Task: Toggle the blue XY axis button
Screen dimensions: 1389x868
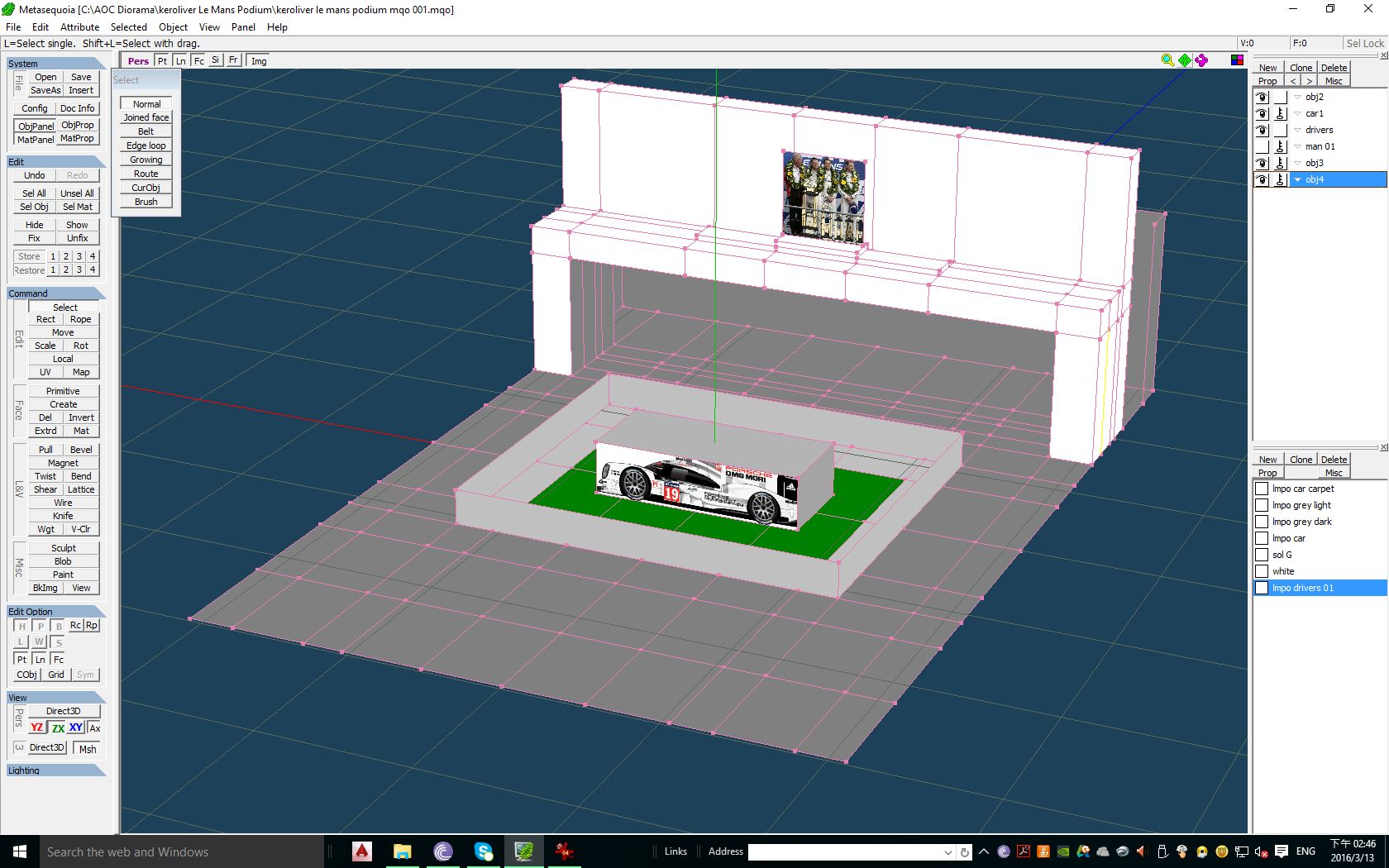Action: [x=76, y=727]
